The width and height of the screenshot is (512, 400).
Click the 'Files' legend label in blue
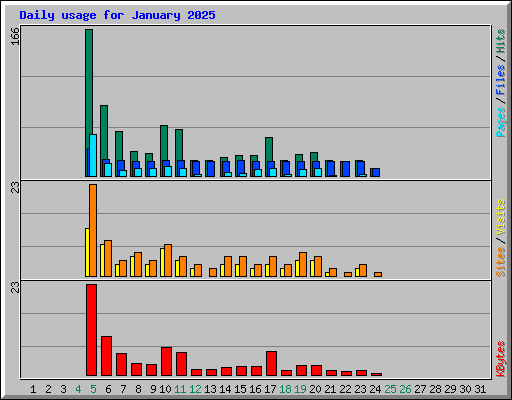(x=500, y=80)
